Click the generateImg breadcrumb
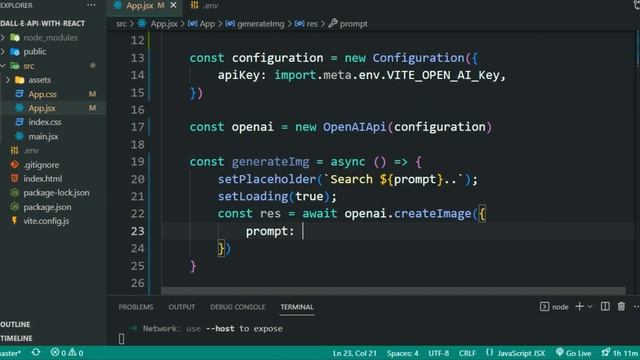The width and height of the screenshot is (640, 360). coord(260,24)
